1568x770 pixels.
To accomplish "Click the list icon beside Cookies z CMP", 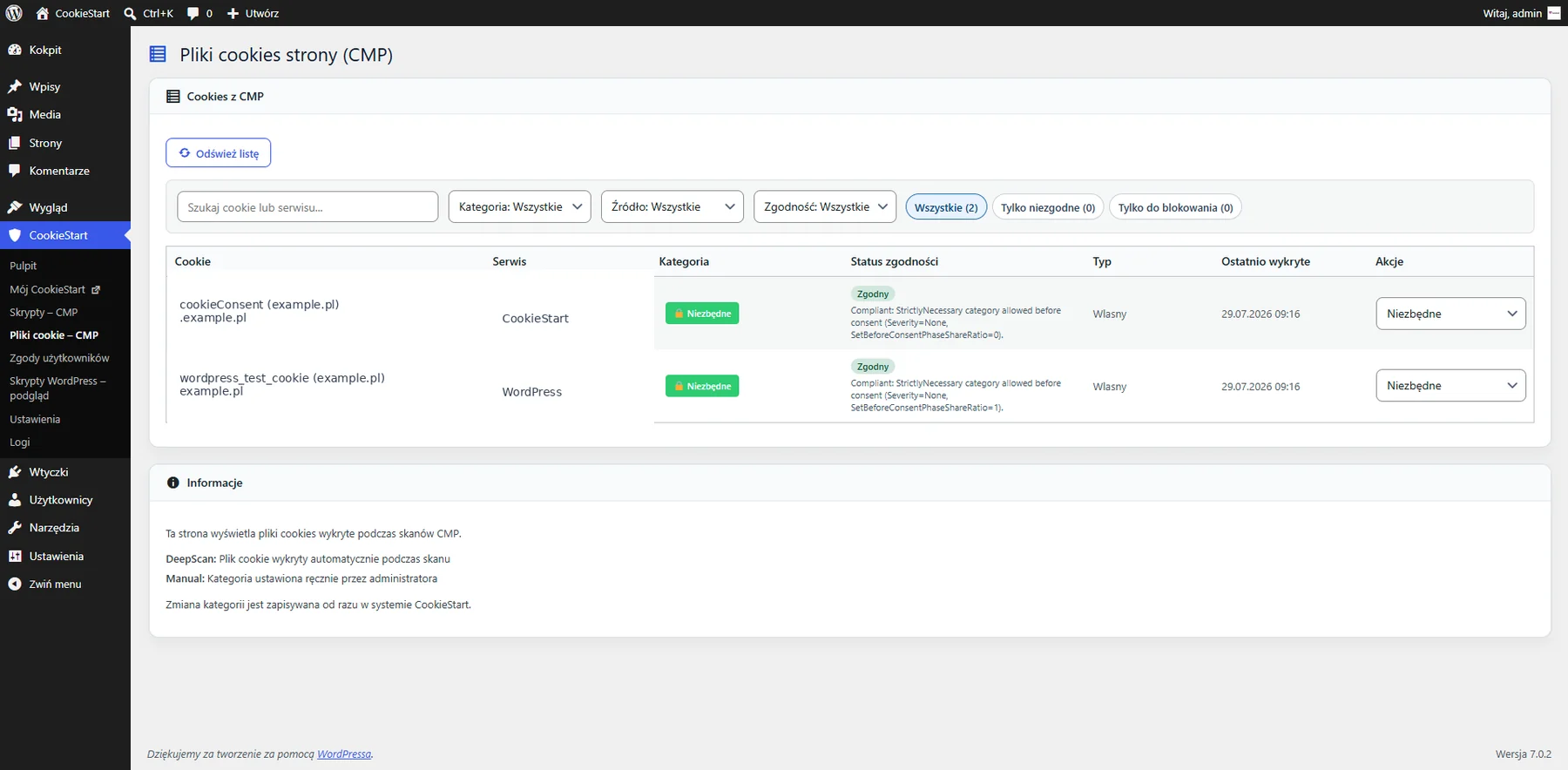I will point(173,97).
